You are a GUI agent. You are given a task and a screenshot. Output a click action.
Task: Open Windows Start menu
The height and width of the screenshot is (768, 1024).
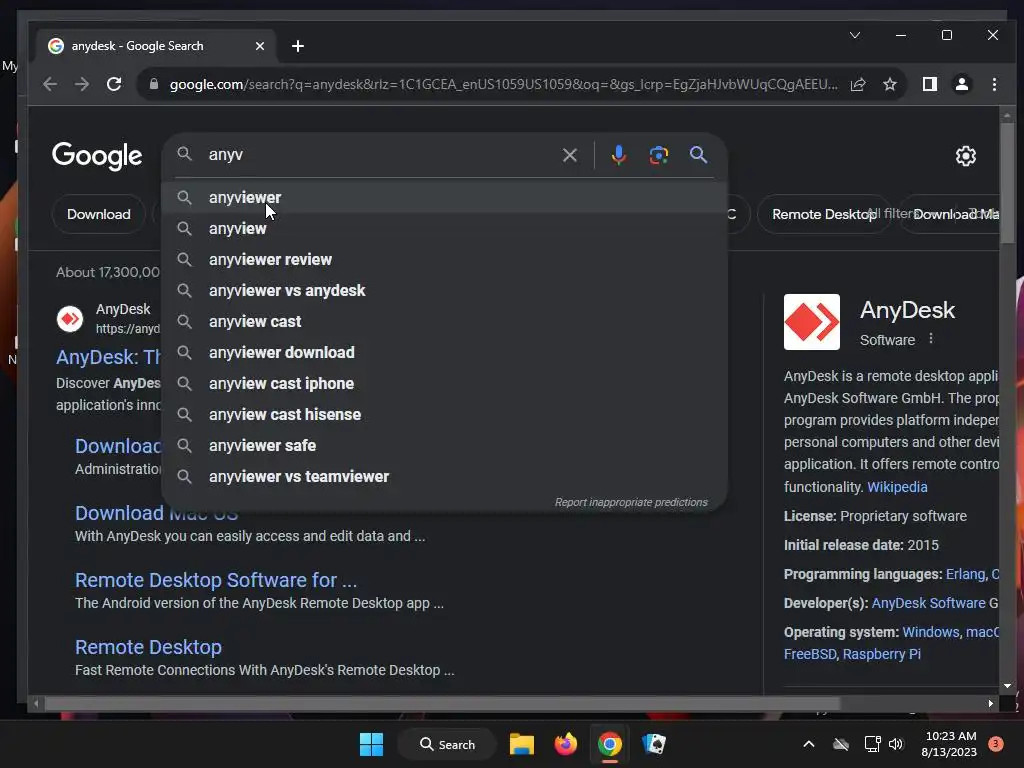[372, 744]
